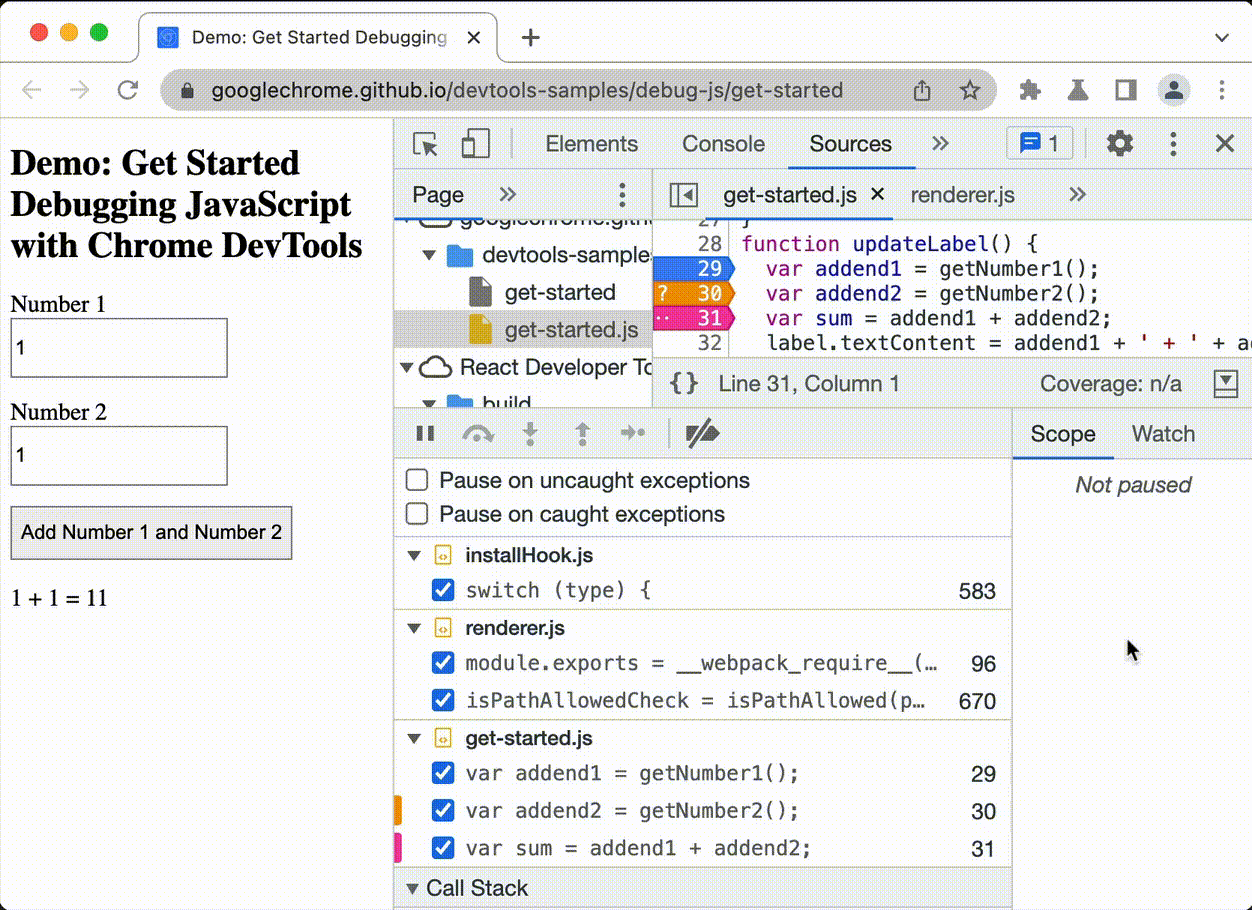Screen dimensions: 1252x910
Task: Open DevTools settings gear
Action: tap(1120, 144)
